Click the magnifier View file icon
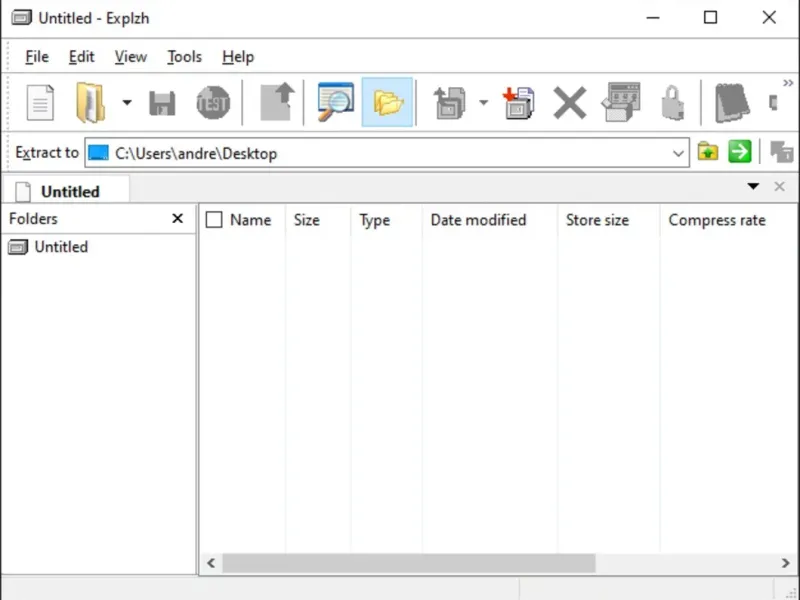The image size is (800, 600). [335, 102]
